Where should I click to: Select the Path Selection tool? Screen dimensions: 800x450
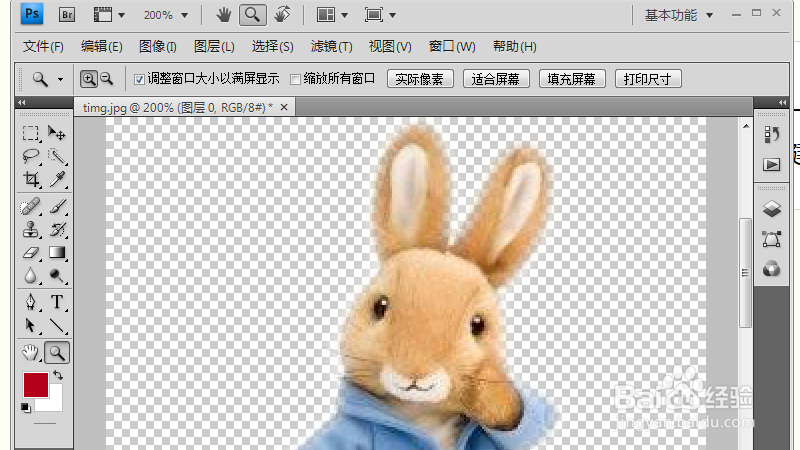[31, 326]
